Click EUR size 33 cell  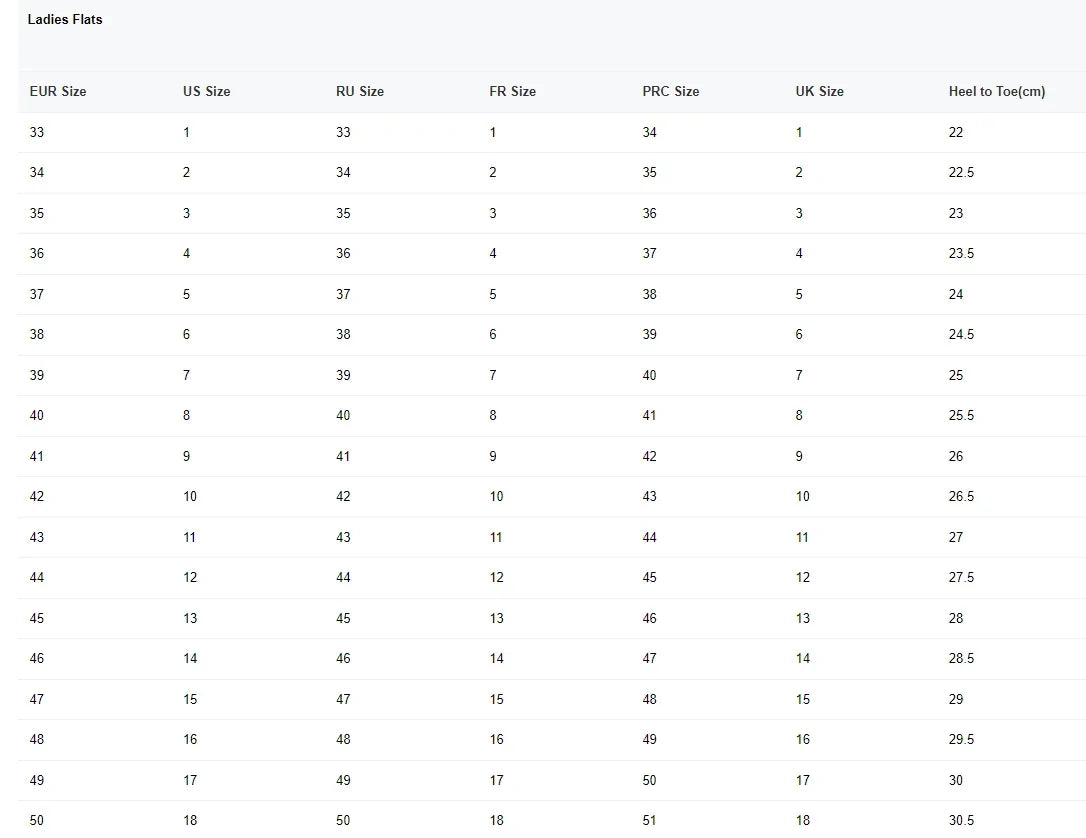tap(37, 132)
